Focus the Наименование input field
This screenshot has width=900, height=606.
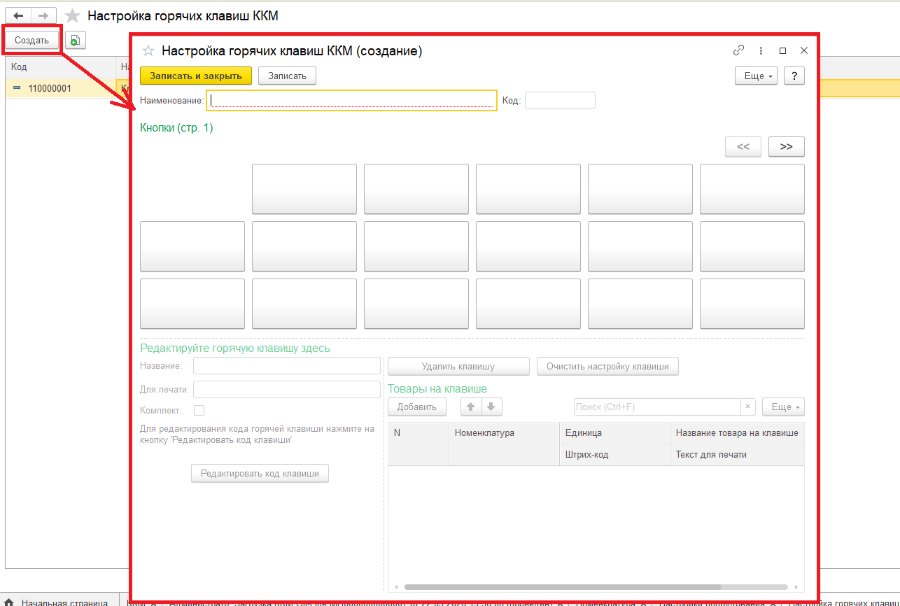(351, 100)
